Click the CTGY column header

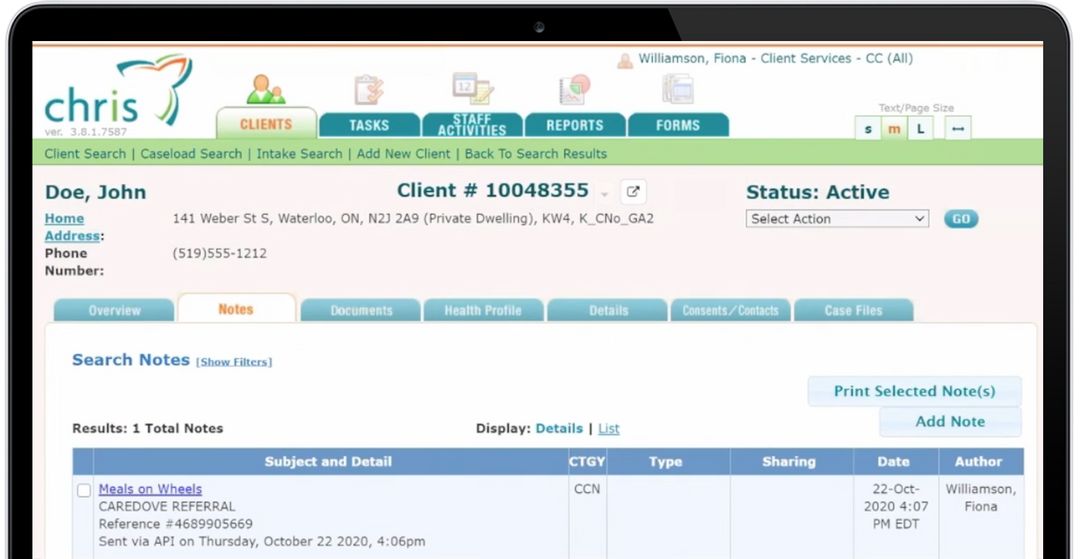(588, 462)
